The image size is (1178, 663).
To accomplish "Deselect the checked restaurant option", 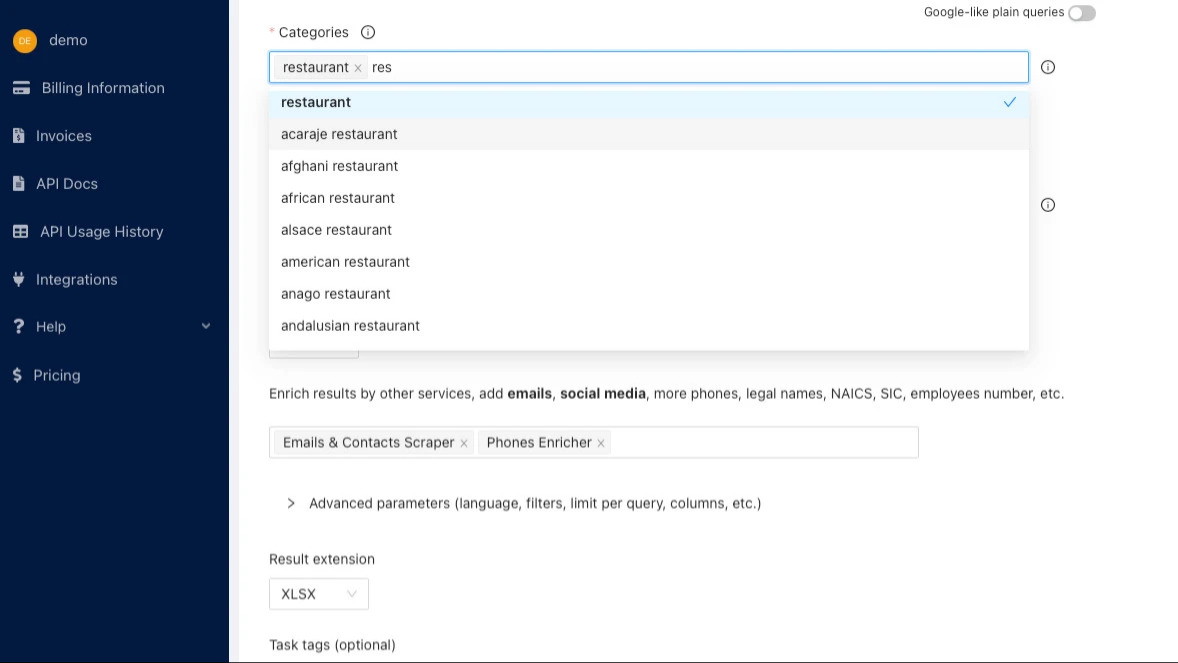I will pyautogui.click(x=648, y=102).
